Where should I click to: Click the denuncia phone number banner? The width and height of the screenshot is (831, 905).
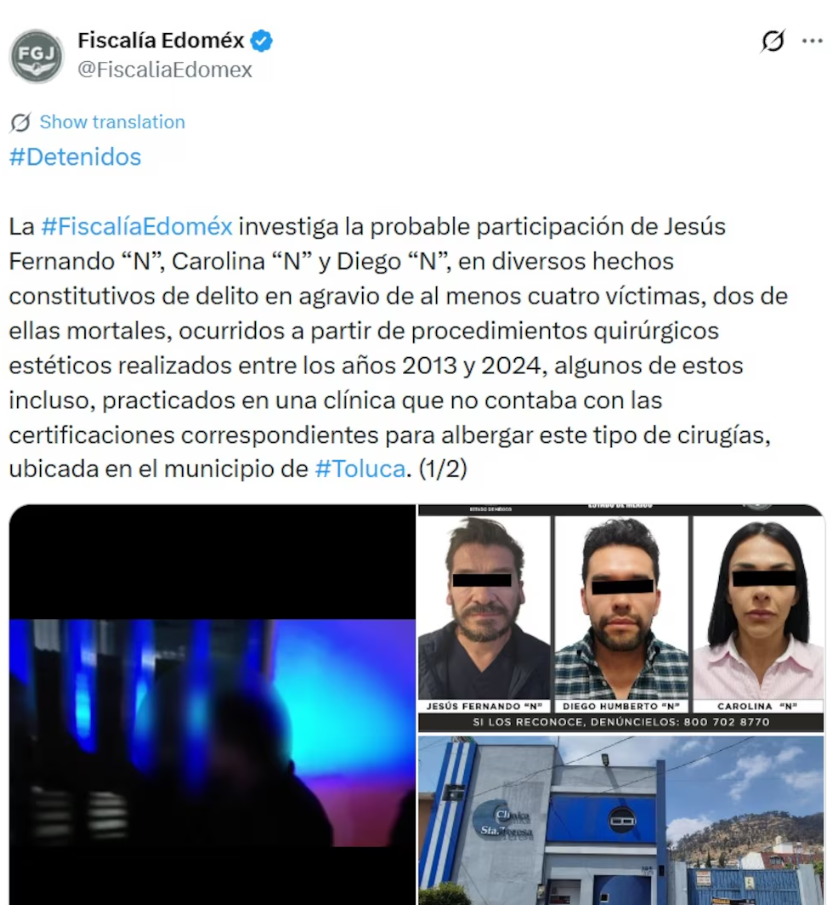pyautogui.click(x=621, y=722)
